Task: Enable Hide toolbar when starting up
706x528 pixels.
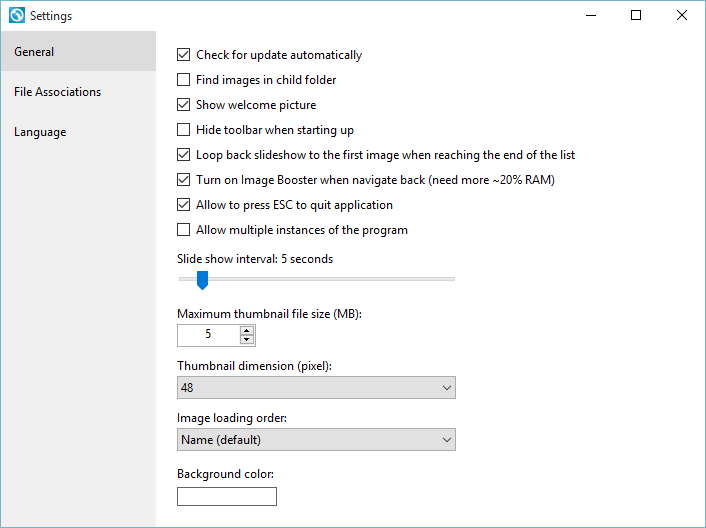Action: click(183, 130)
